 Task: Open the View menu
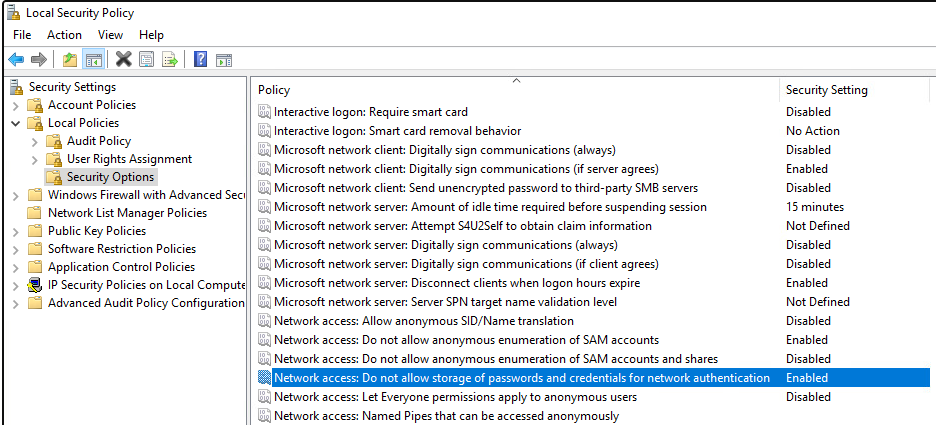pos(110,35)
